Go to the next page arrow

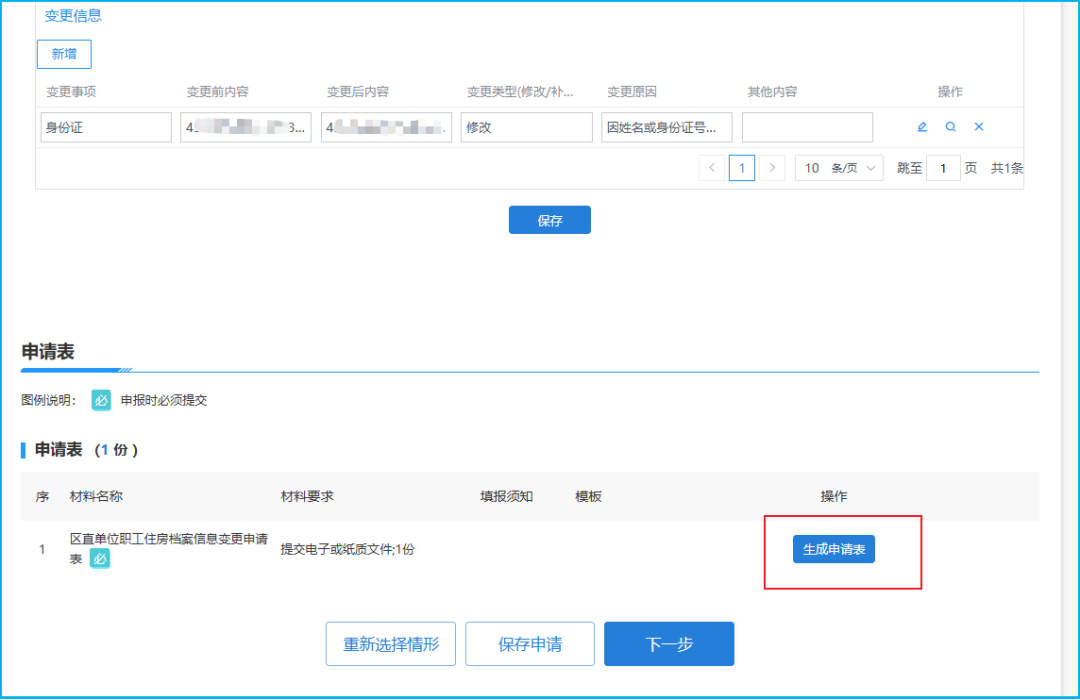coord(771,168)
